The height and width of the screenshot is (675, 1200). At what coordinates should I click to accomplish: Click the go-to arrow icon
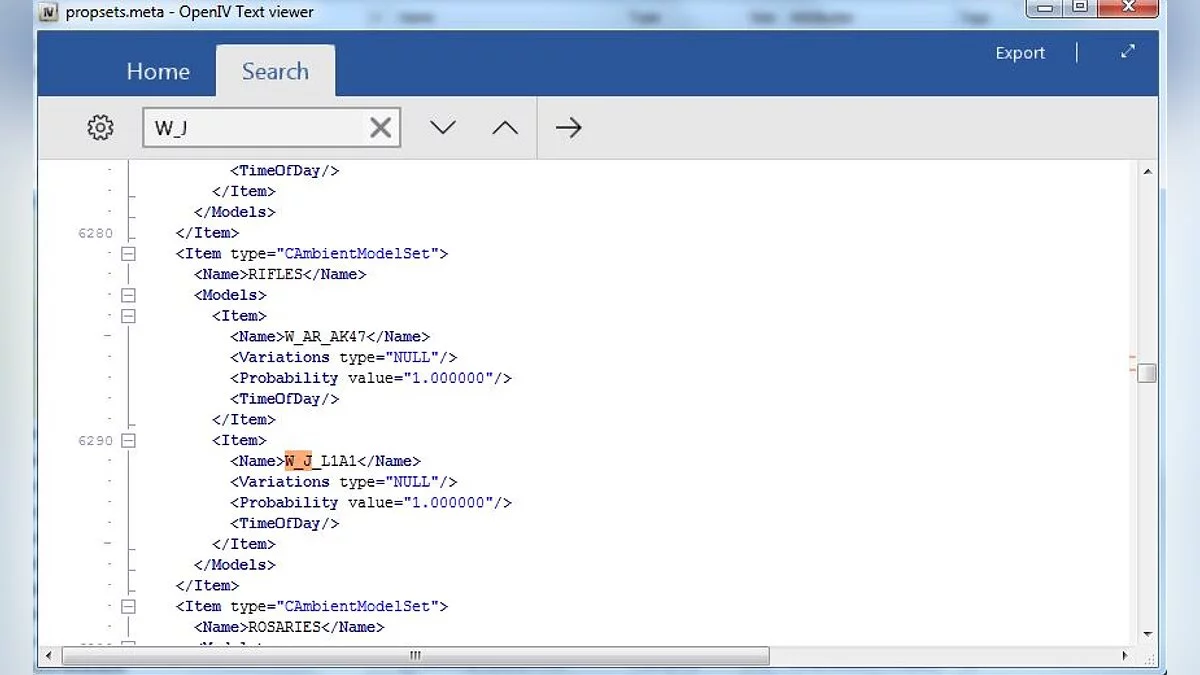[x=568, y=128]
